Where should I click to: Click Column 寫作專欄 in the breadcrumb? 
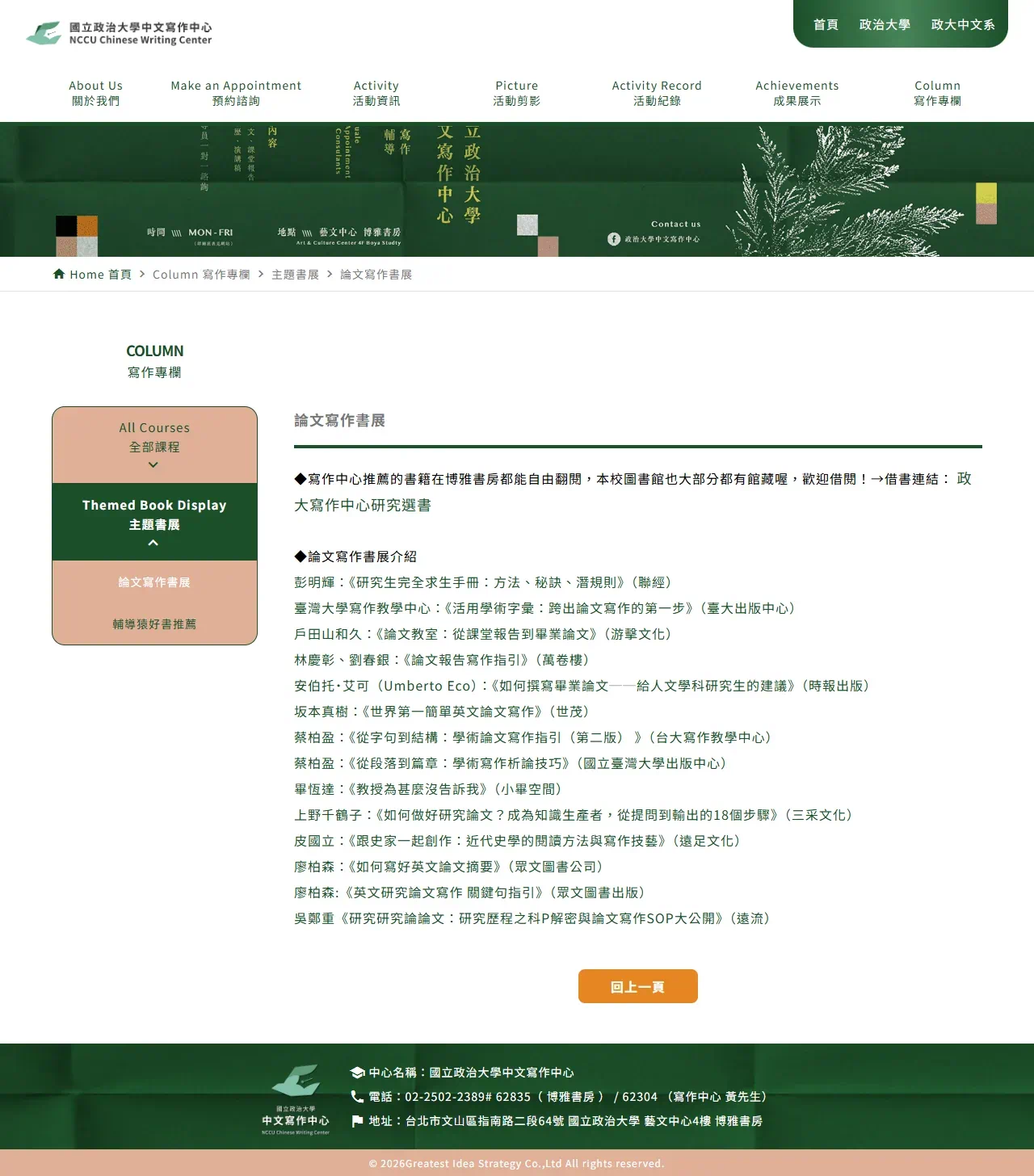(201, 274)
